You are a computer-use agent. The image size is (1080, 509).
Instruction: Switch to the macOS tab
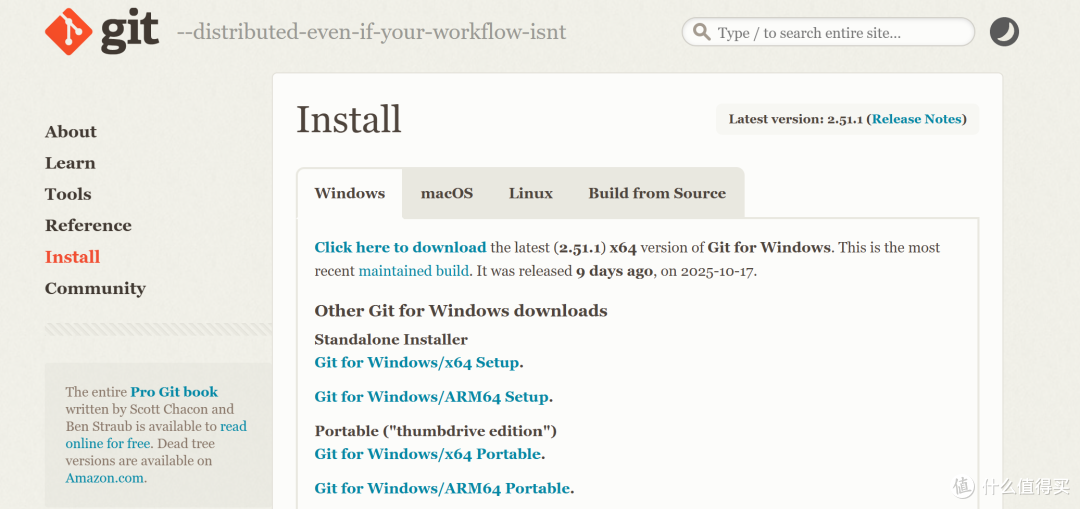click(447, 193)
